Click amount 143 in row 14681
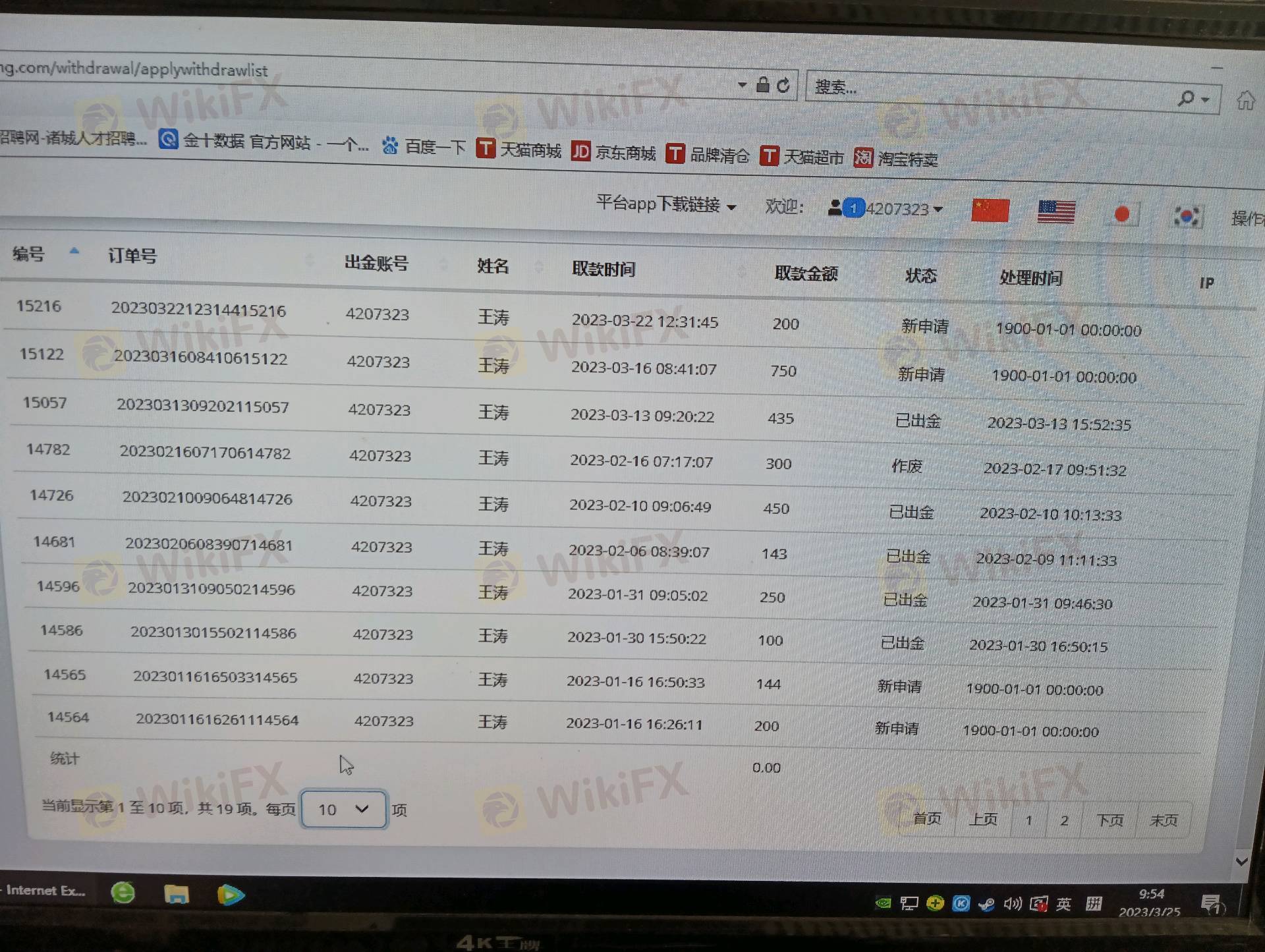Viewport: 1265px width, 952px height. point(774,553)
